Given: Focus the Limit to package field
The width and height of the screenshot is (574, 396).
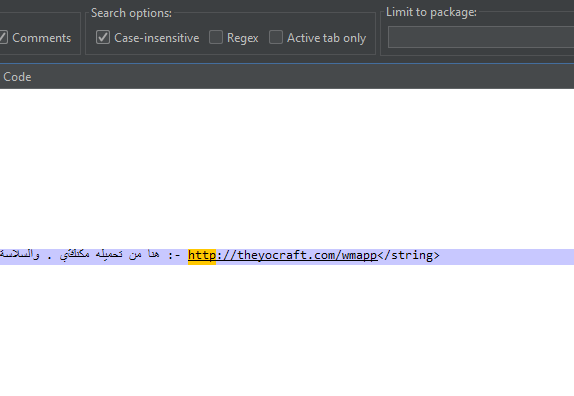Looking at the screenshot, I should 481,37.
